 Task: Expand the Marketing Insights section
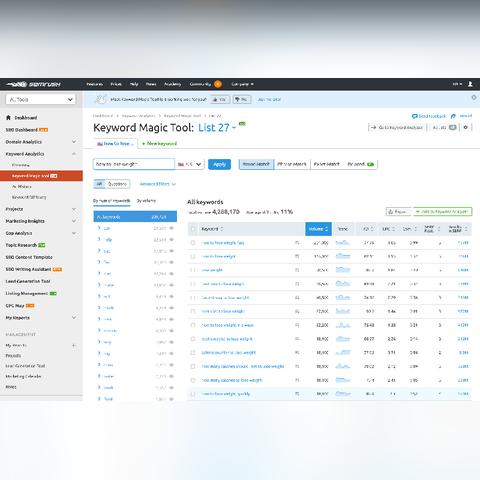pos(74,221)
